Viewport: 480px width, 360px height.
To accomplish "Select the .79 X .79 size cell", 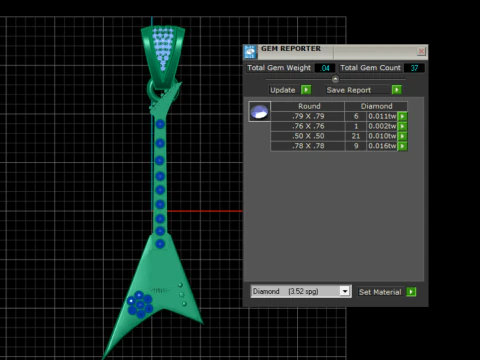I will coord(308,116).
